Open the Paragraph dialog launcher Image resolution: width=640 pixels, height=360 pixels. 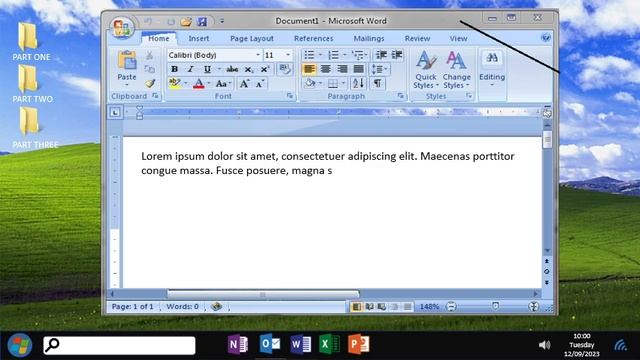click(400, 96)
